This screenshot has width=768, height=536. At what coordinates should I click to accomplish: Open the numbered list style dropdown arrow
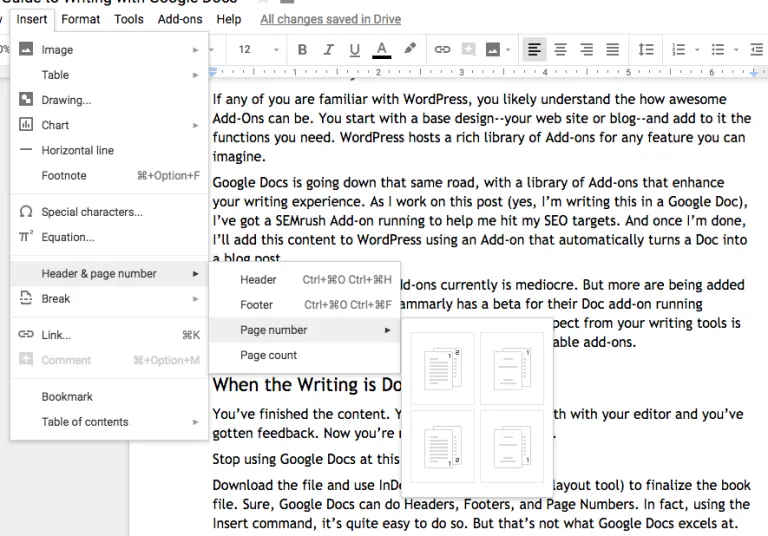[697, 49]
